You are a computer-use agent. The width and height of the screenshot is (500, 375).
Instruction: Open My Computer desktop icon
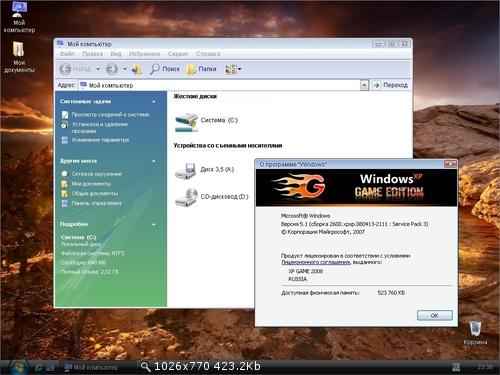19,17
